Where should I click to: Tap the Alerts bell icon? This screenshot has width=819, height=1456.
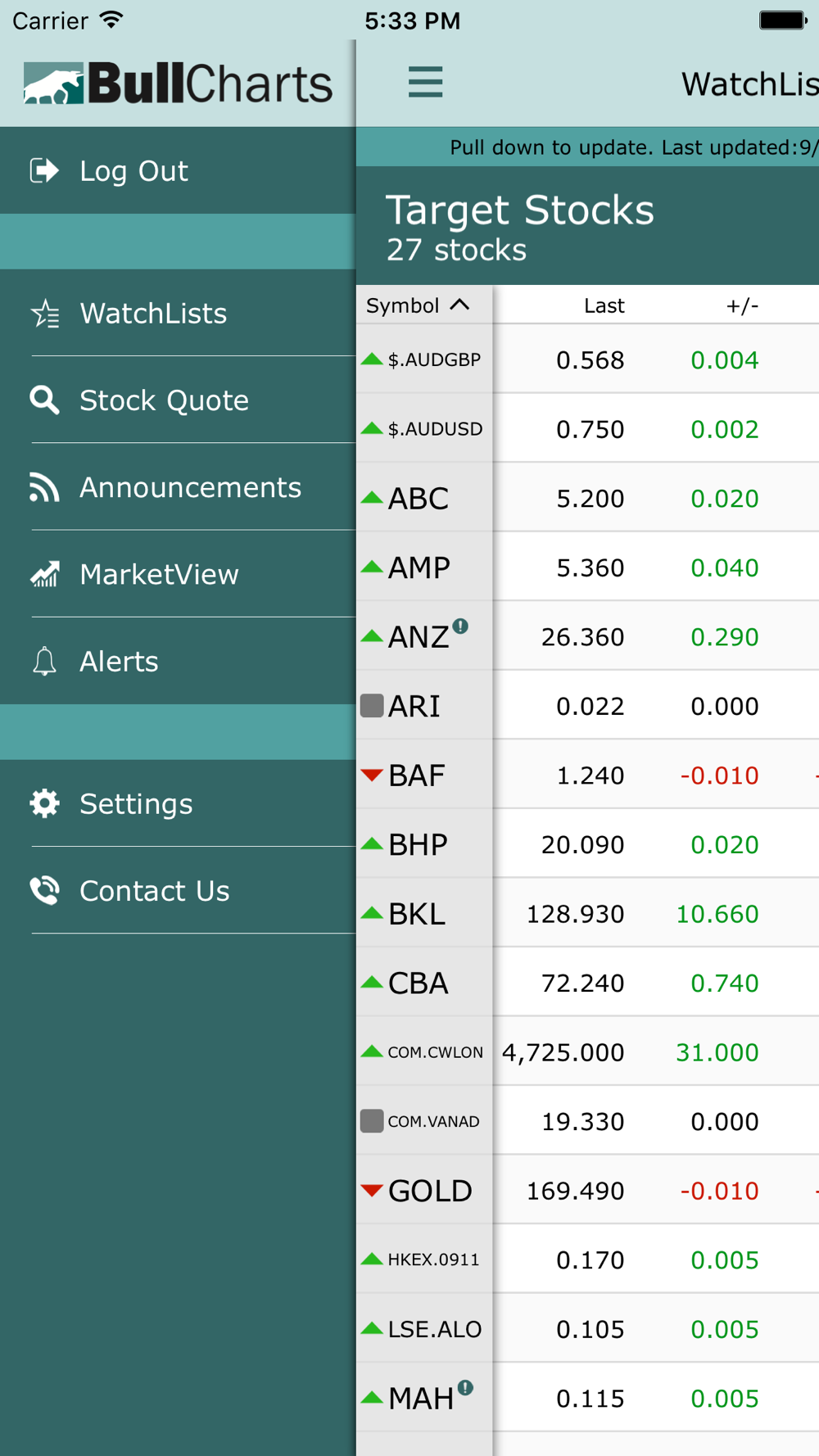(x=44, y=661)
